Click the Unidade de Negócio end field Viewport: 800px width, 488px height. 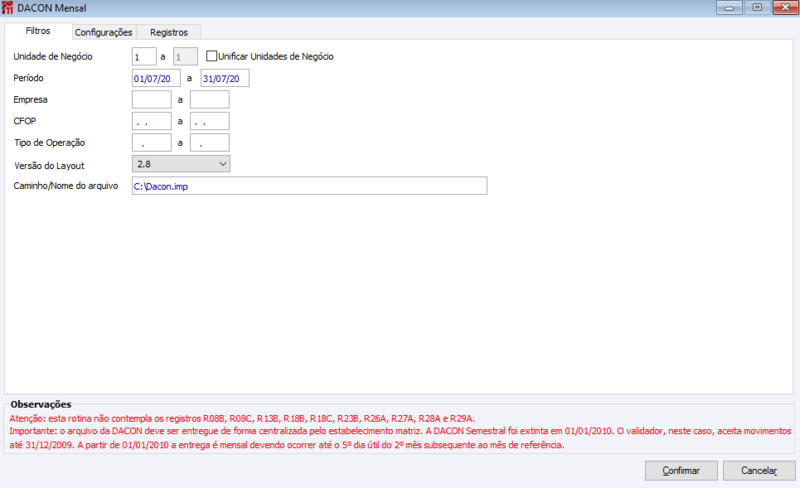tap(185, 57)
